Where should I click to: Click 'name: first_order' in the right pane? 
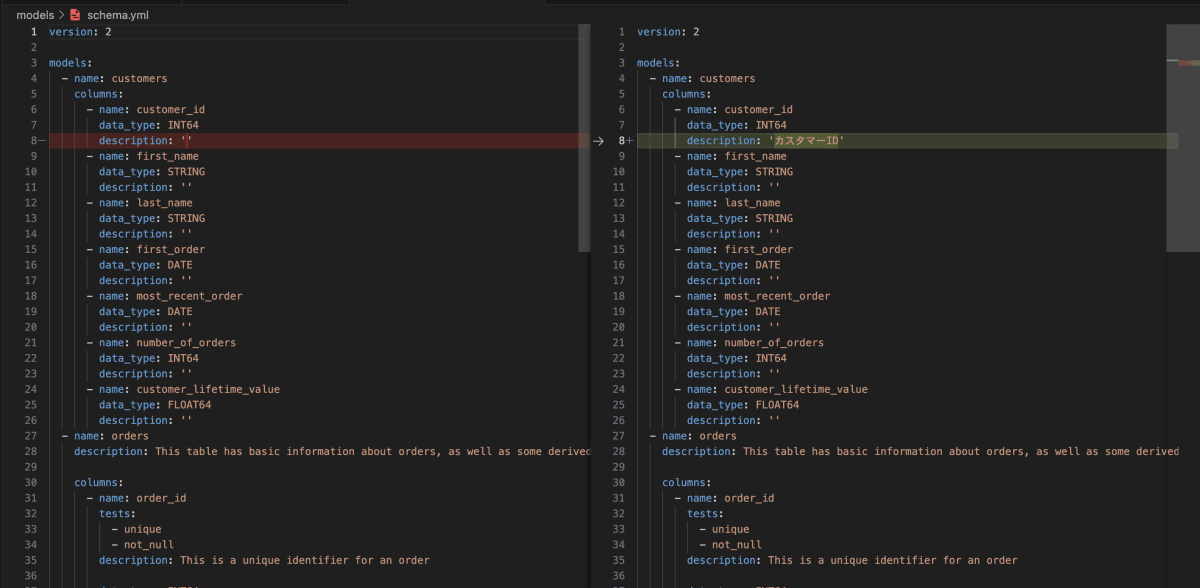[x=739, y=249]
